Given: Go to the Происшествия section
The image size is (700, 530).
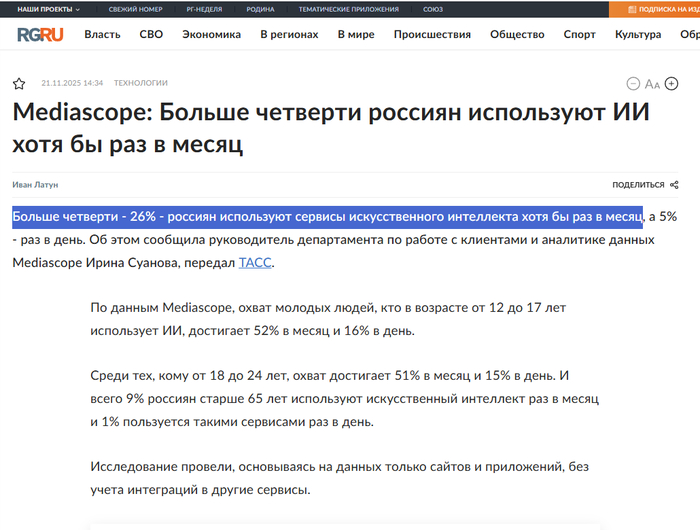Looking at the screenshot, I should (432, 34).
